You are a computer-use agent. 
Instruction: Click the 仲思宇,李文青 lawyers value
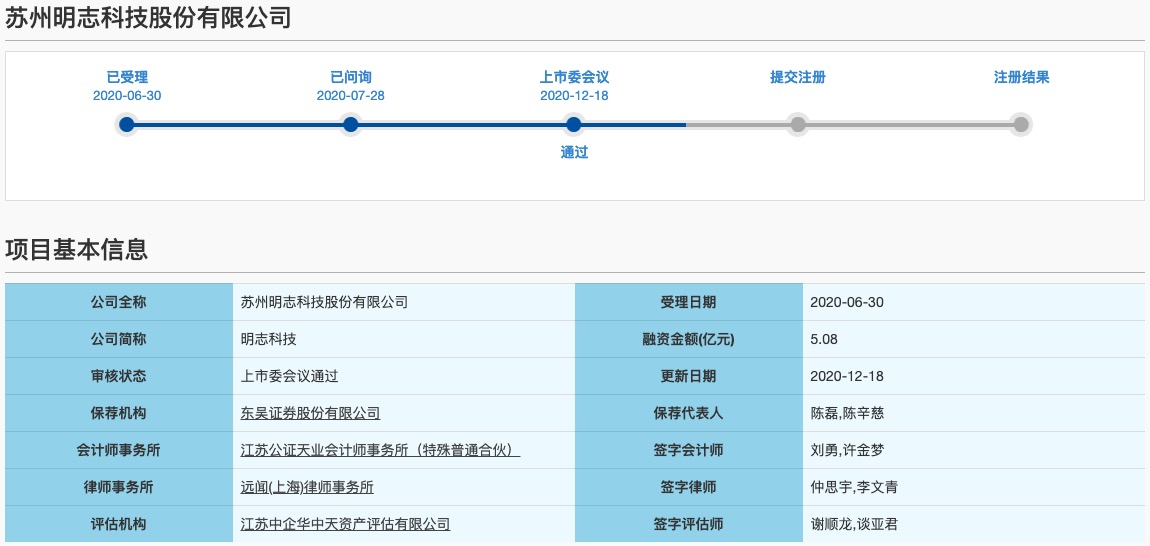(854, 487)
